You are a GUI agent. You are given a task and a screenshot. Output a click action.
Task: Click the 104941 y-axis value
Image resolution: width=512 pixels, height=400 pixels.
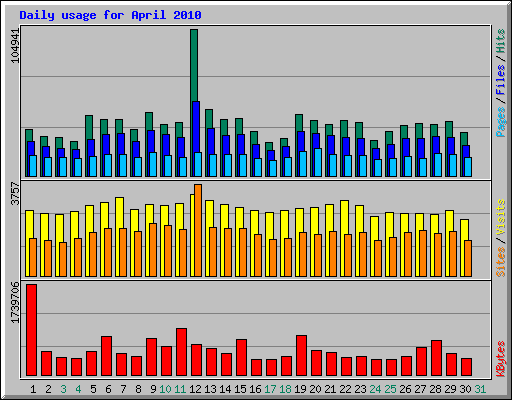tap(15, 46)
